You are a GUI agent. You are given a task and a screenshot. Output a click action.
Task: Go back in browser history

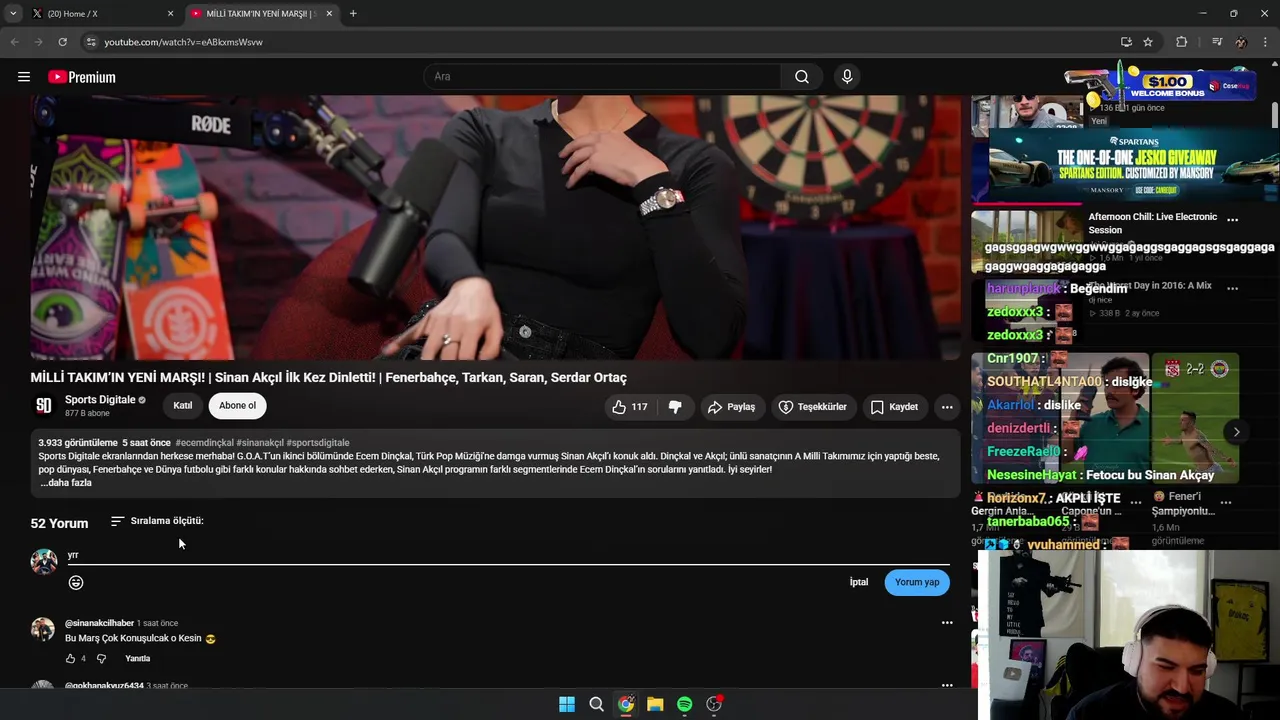14,42
